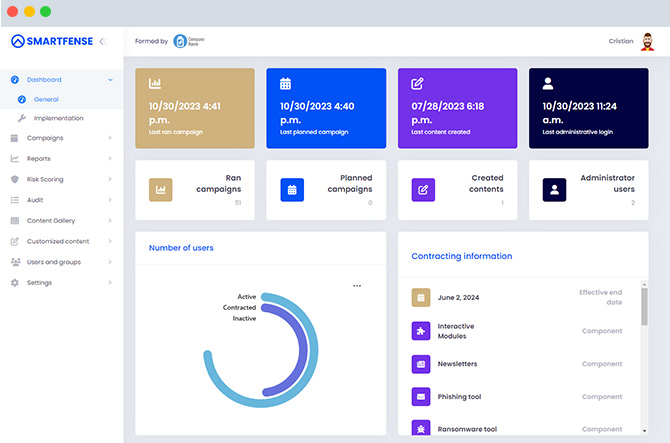Click the Phishing tool envelope icon
The height and width of the screenshot is (443, 670).
[421, 396]
